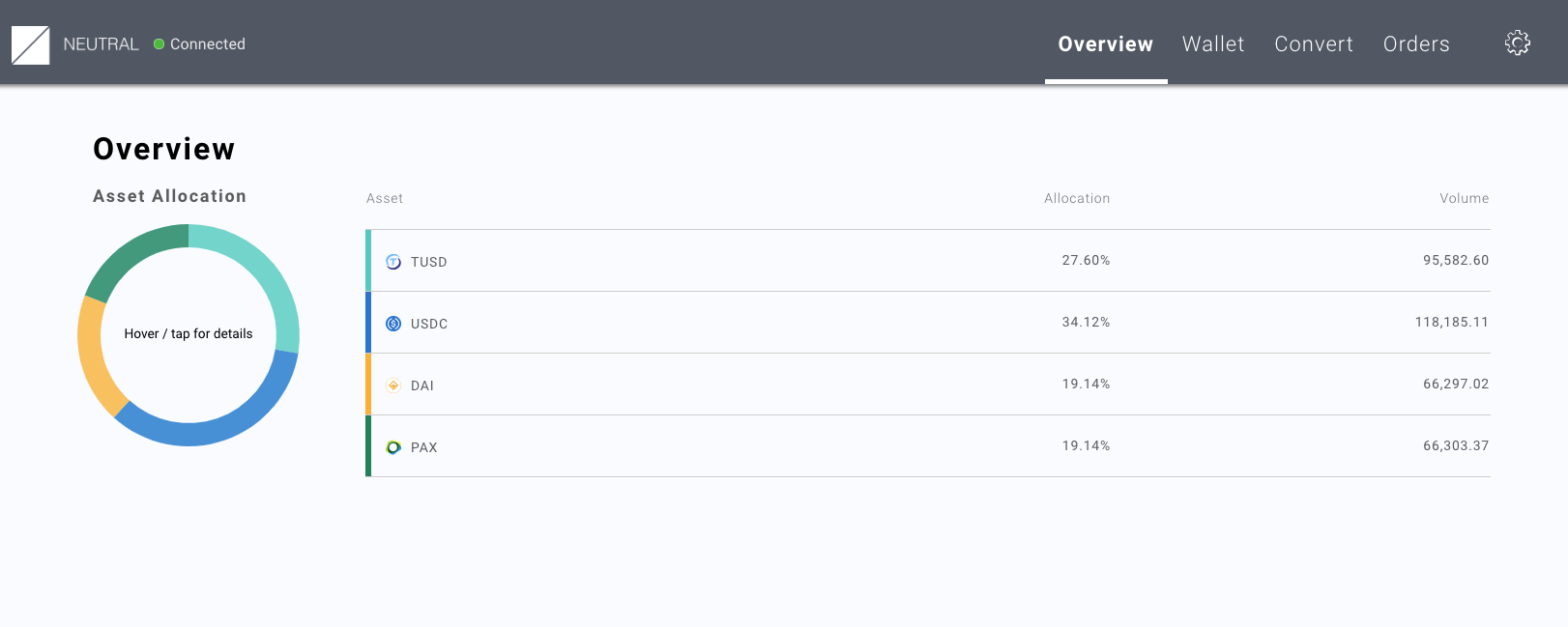
Task: Switch to the Overview tab
Action: (x=1105, y=44)
